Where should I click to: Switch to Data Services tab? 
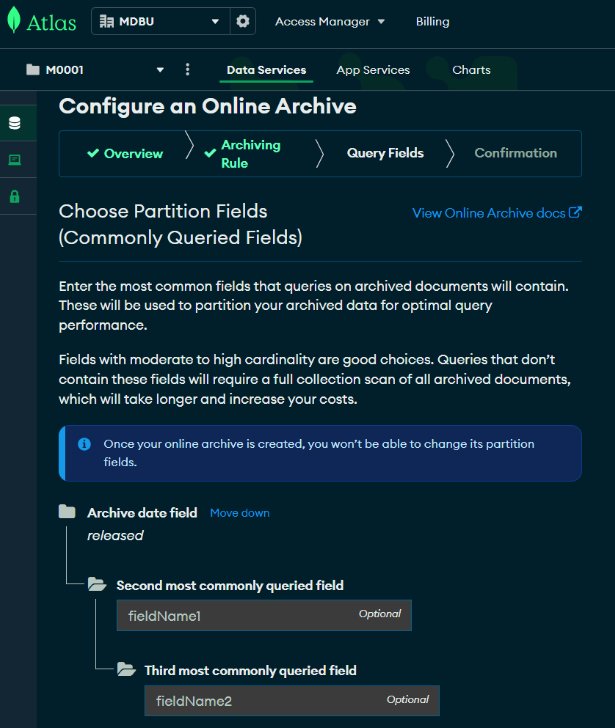(x=266, y=70)
